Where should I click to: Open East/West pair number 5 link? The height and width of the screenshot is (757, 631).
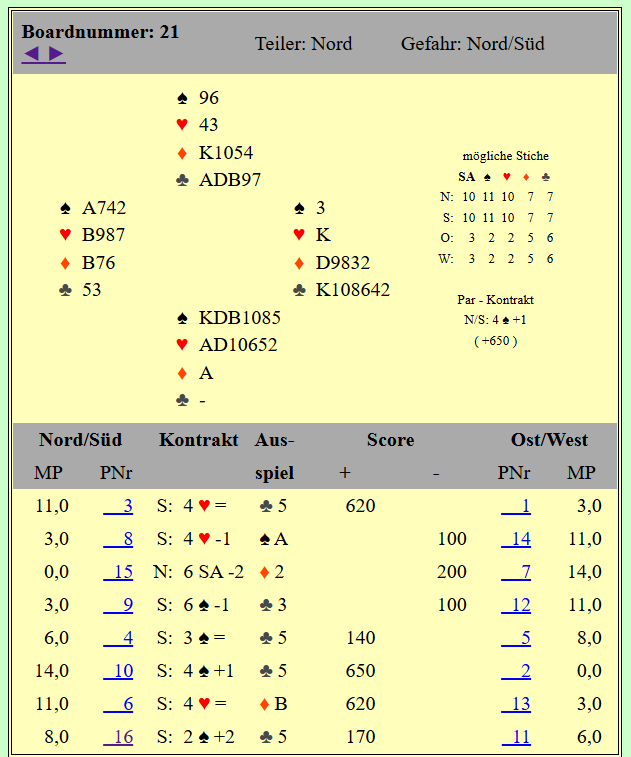[516, 638]
